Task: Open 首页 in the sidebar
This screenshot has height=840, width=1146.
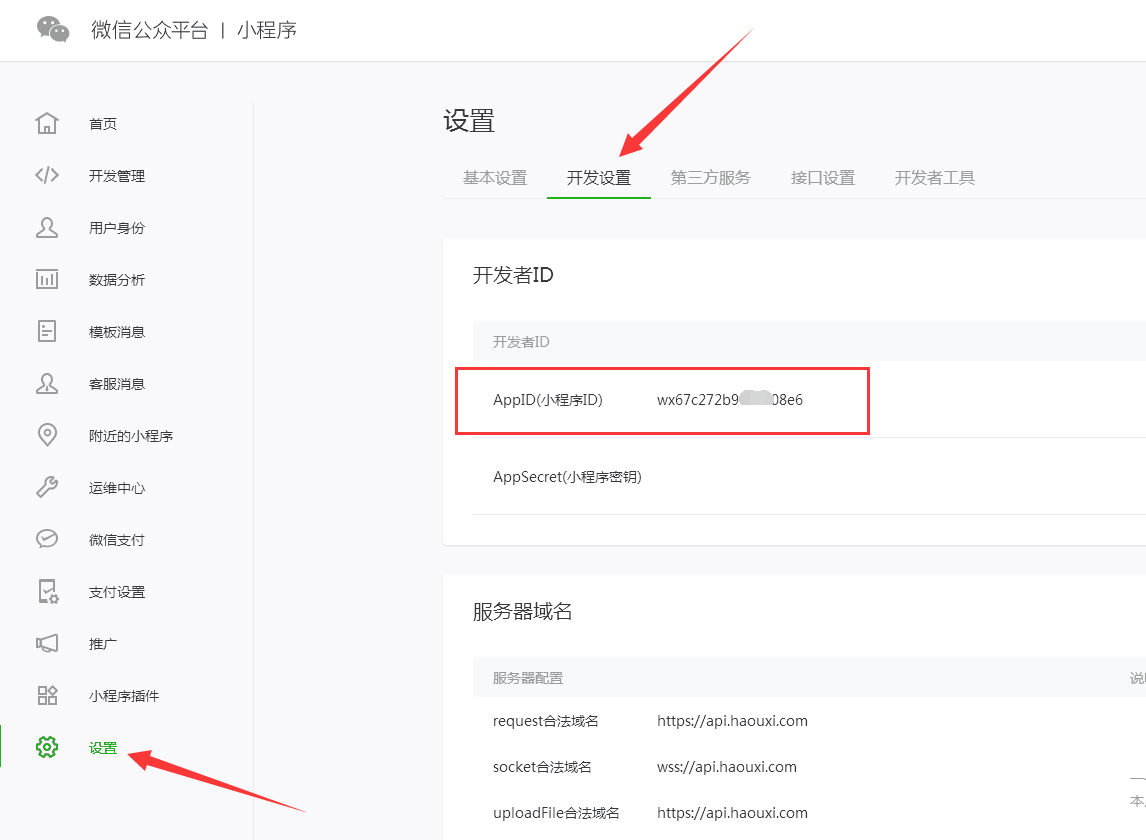Action: [x=102, y=124]
